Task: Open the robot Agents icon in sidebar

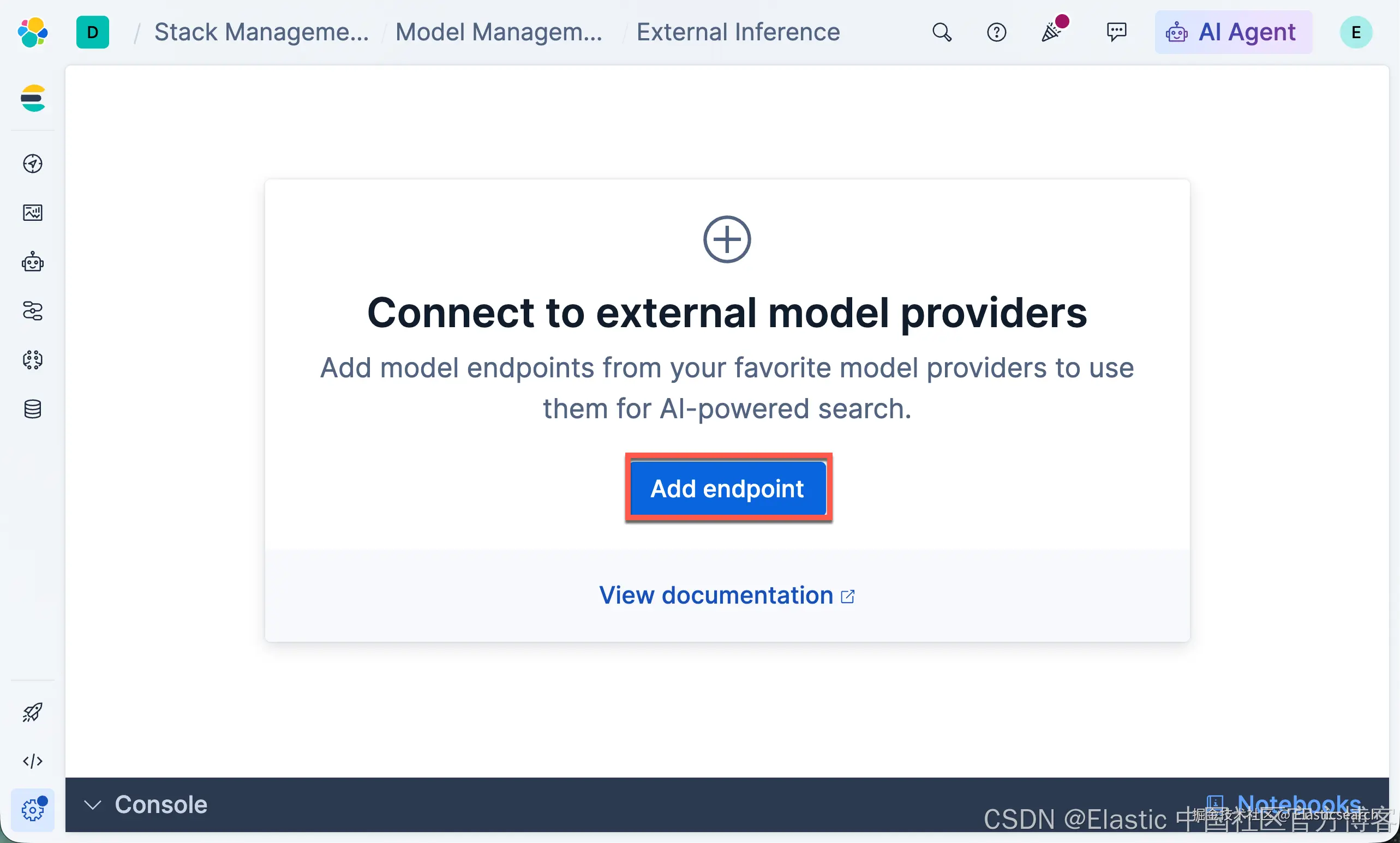Action: click(33, 262)
